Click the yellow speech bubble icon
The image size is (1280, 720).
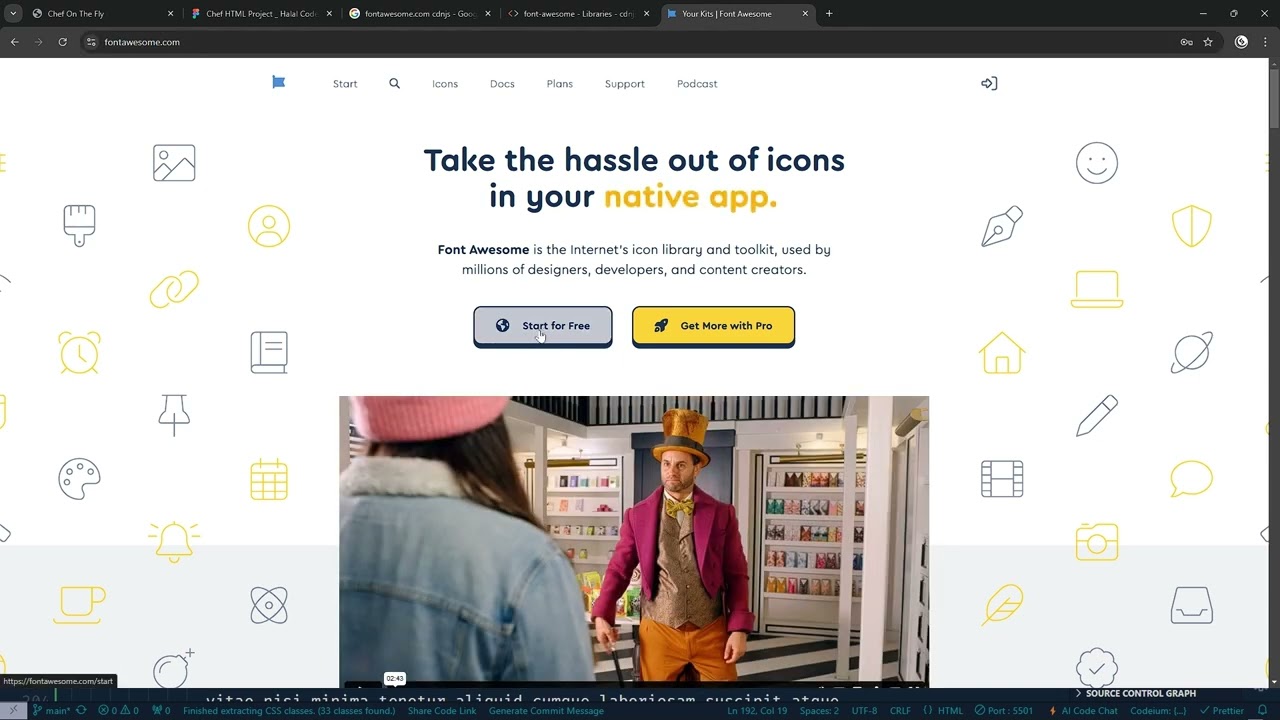pyautogui.click(x=1192, y=479)
